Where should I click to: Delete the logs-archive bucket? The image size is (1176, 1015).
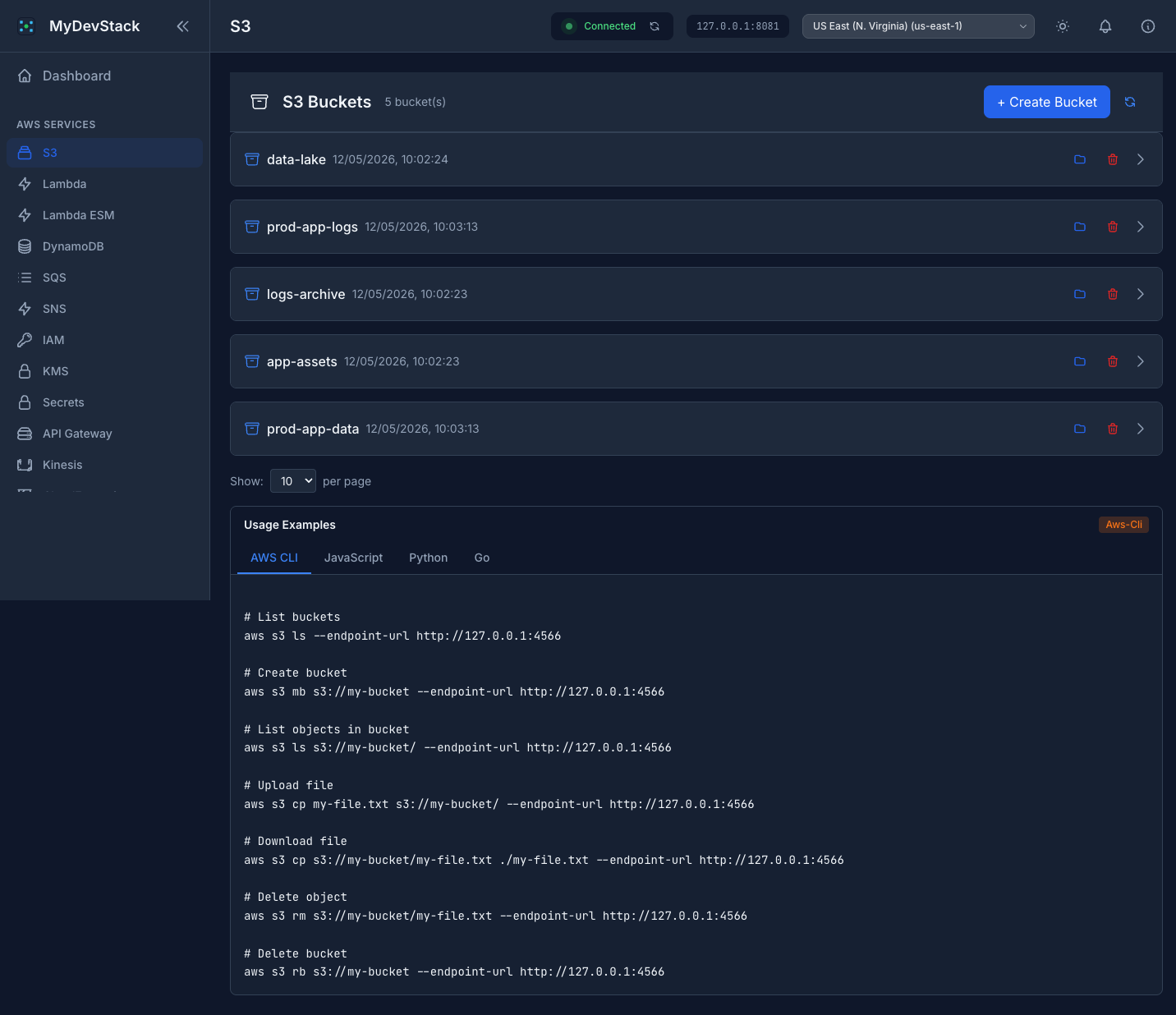click(x=1113, y=294)
